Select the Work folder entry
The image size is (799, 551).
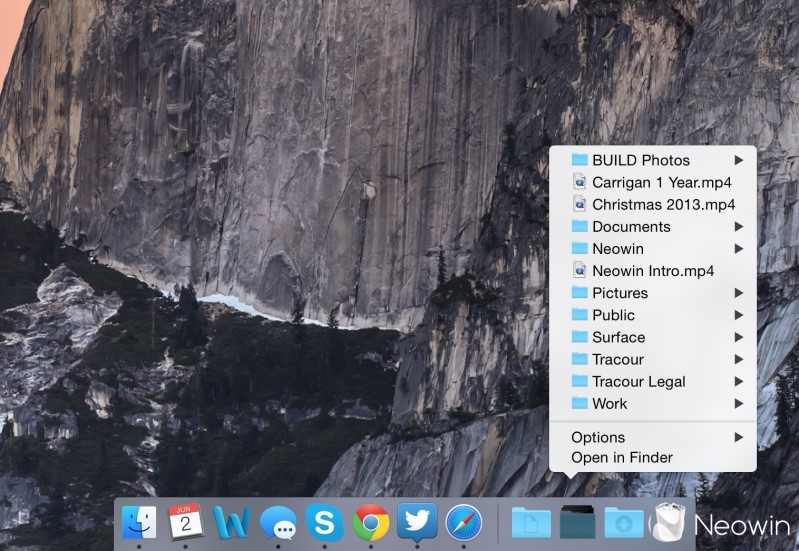(x=609, y=404)
